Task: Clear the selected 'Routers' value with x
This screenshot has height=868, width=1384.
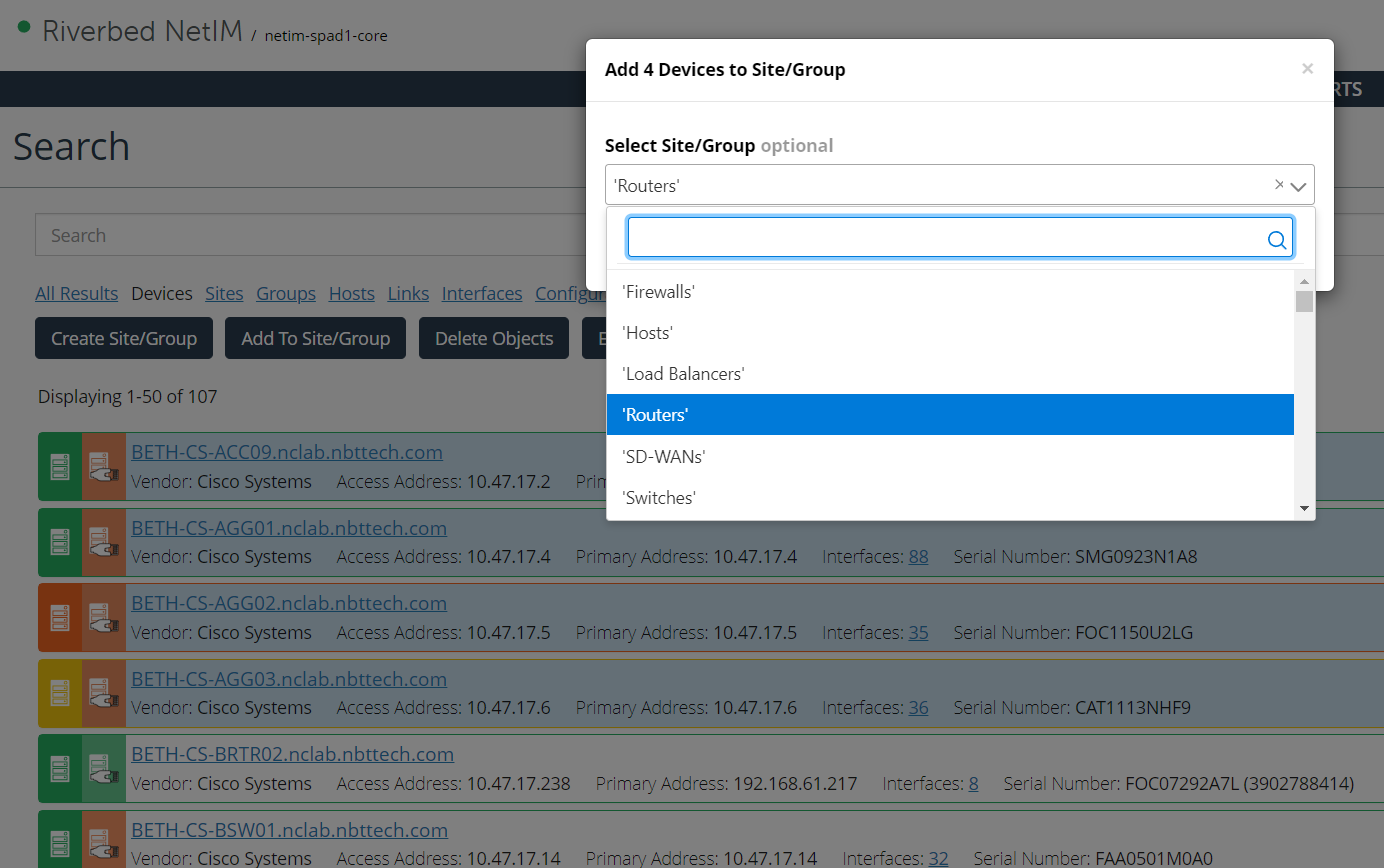Action: (1278, 184)
